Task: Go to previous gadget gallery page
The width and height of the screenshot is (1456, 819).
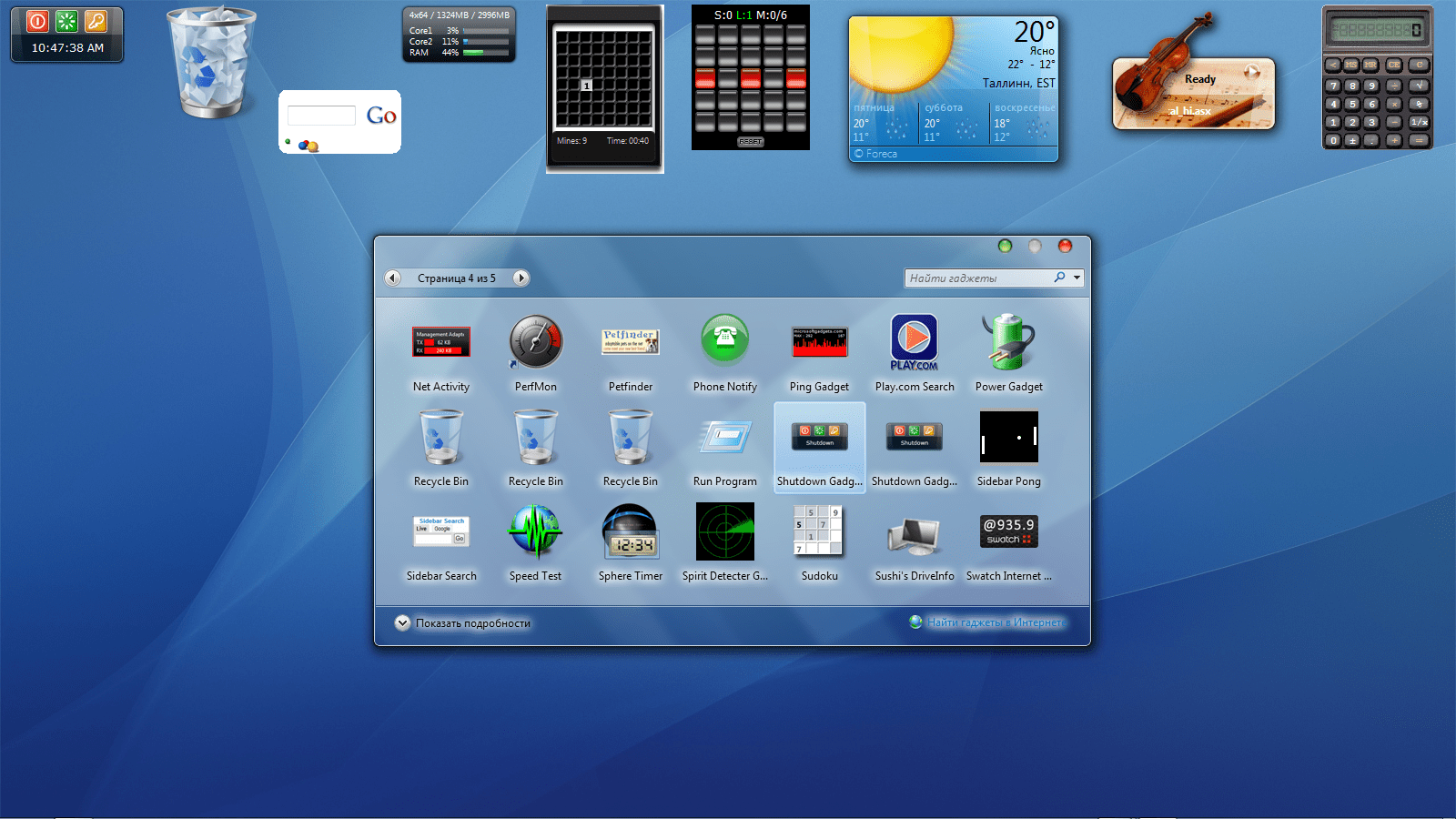Action: click(x=393, y=278)
